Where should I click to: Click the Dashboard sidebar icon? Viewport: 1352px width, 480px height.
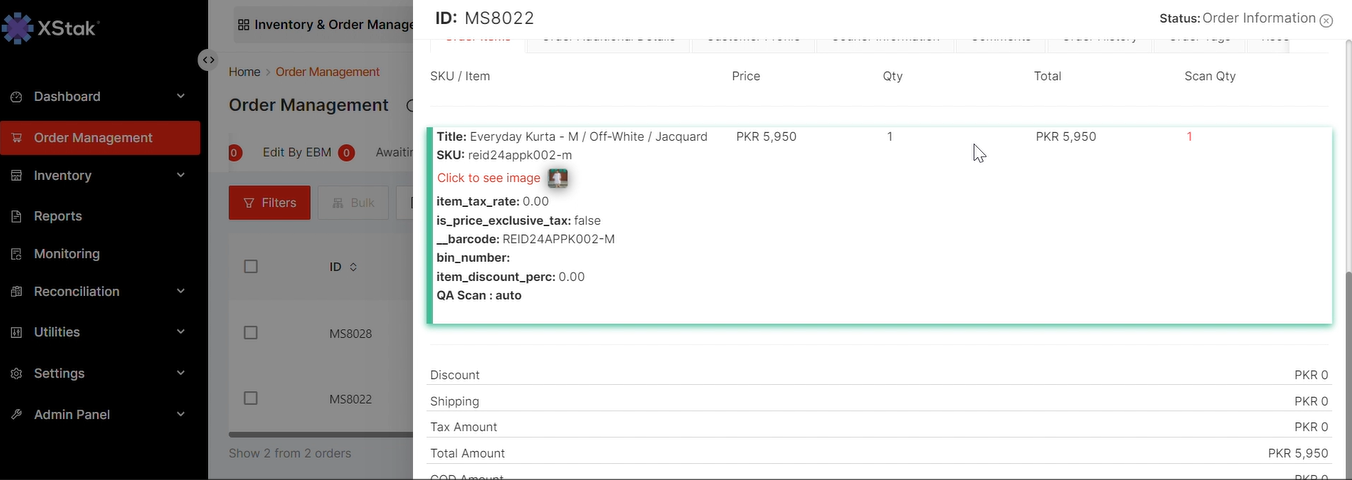(16, 97)
